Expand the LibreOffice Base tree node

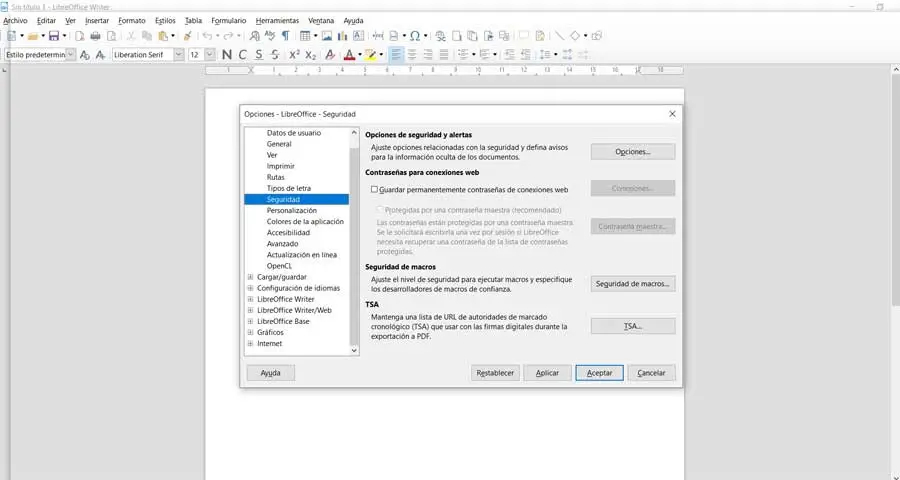(x=250, y=322)
